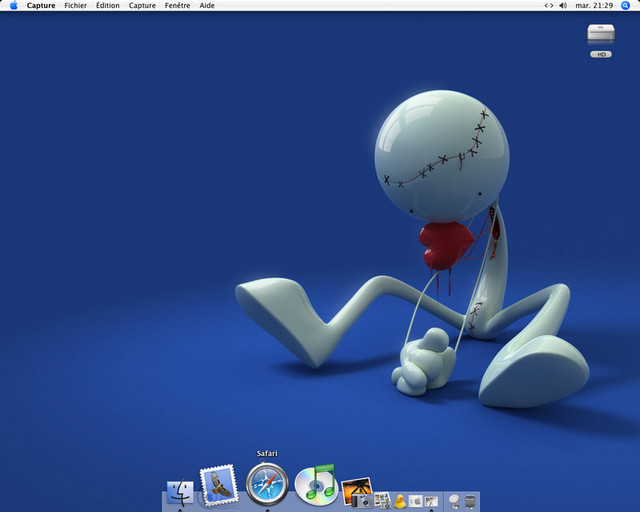Switch to the running Capture app in Dock
The width and height of the screenshot is (640, 512).
(431, 501)
